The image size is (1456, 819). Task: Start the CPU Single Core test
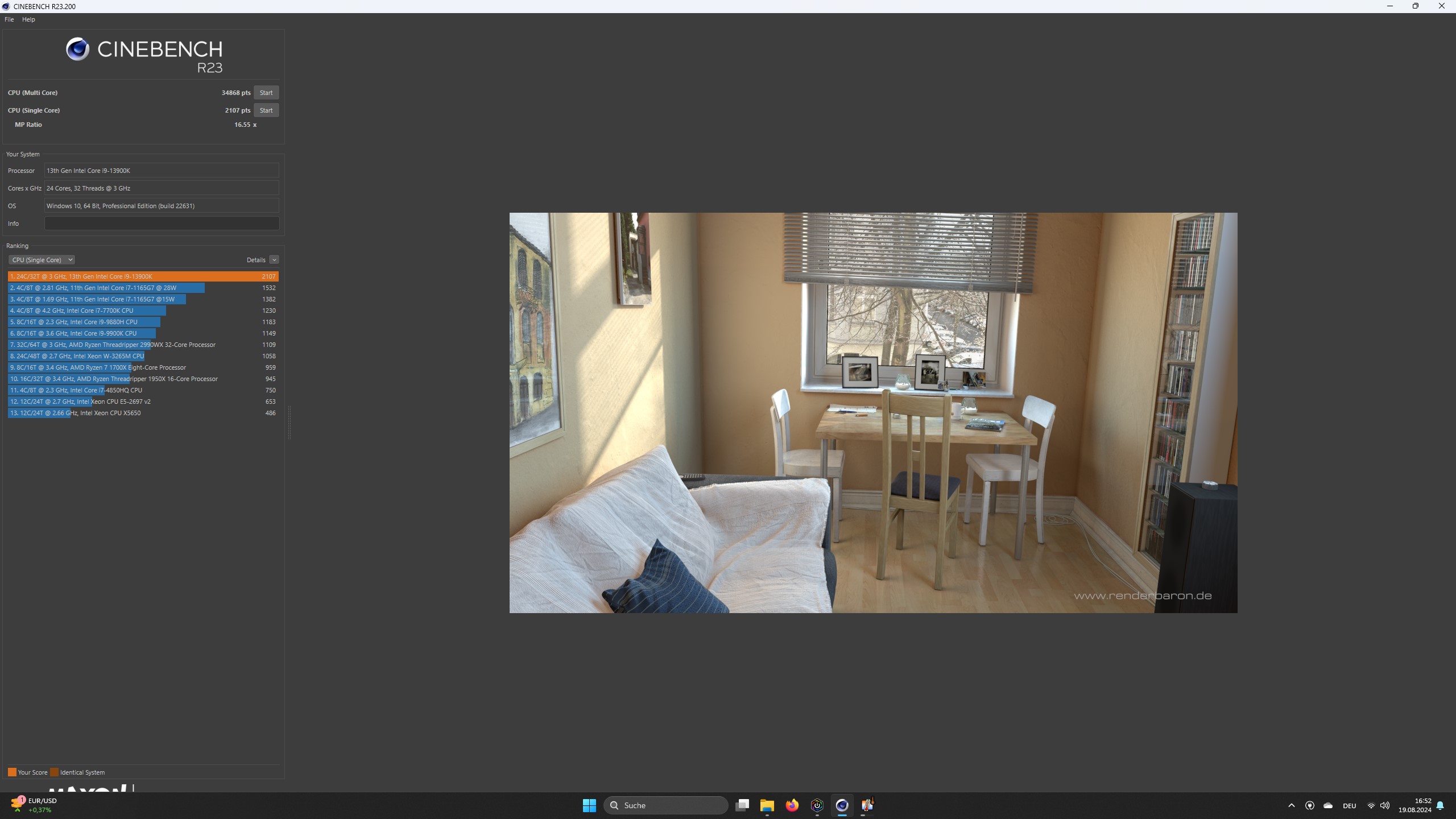click(266, 110)
